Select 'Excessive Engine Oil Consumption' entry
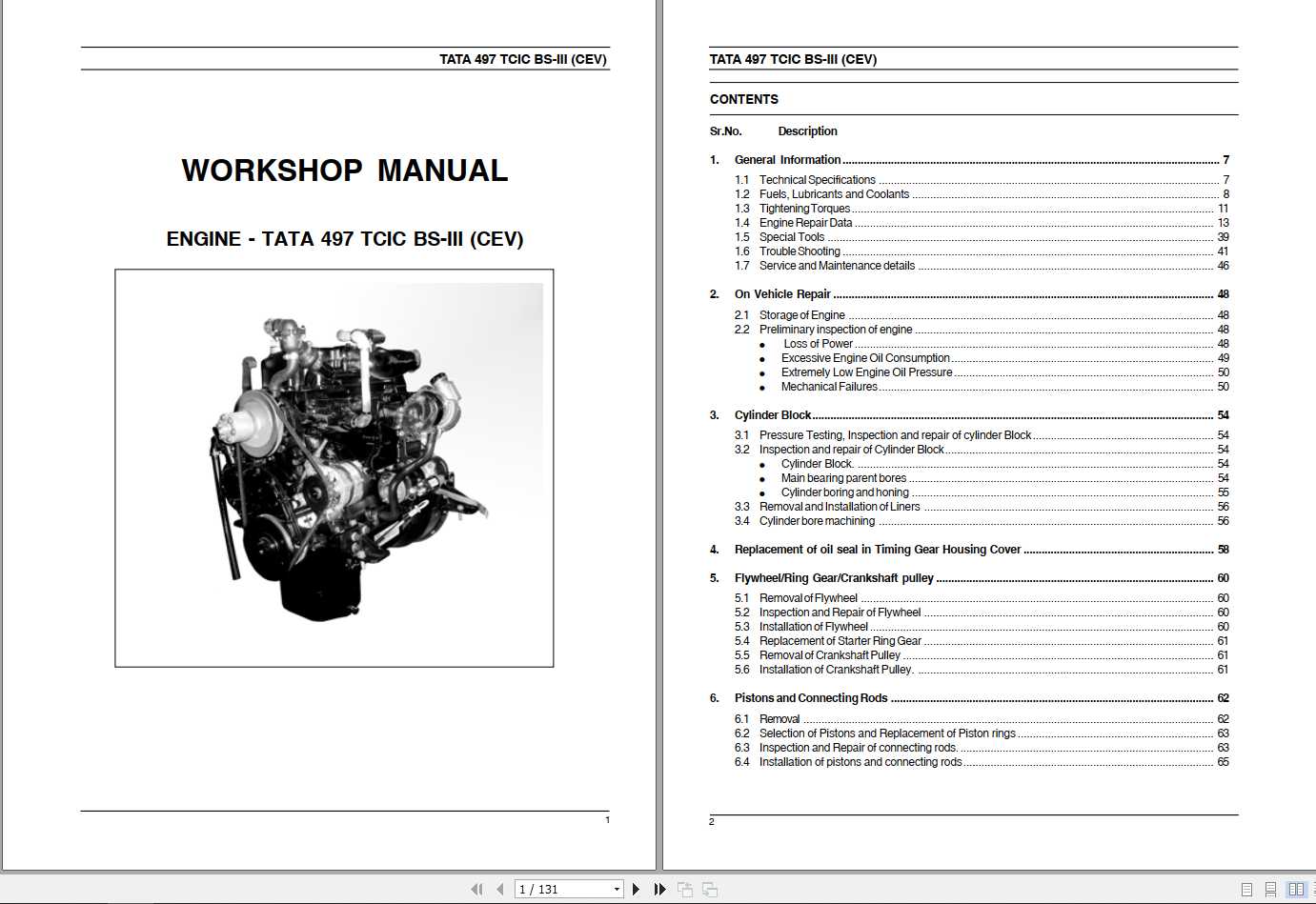The image size is (1316, 904). click(x=994, y=358)
